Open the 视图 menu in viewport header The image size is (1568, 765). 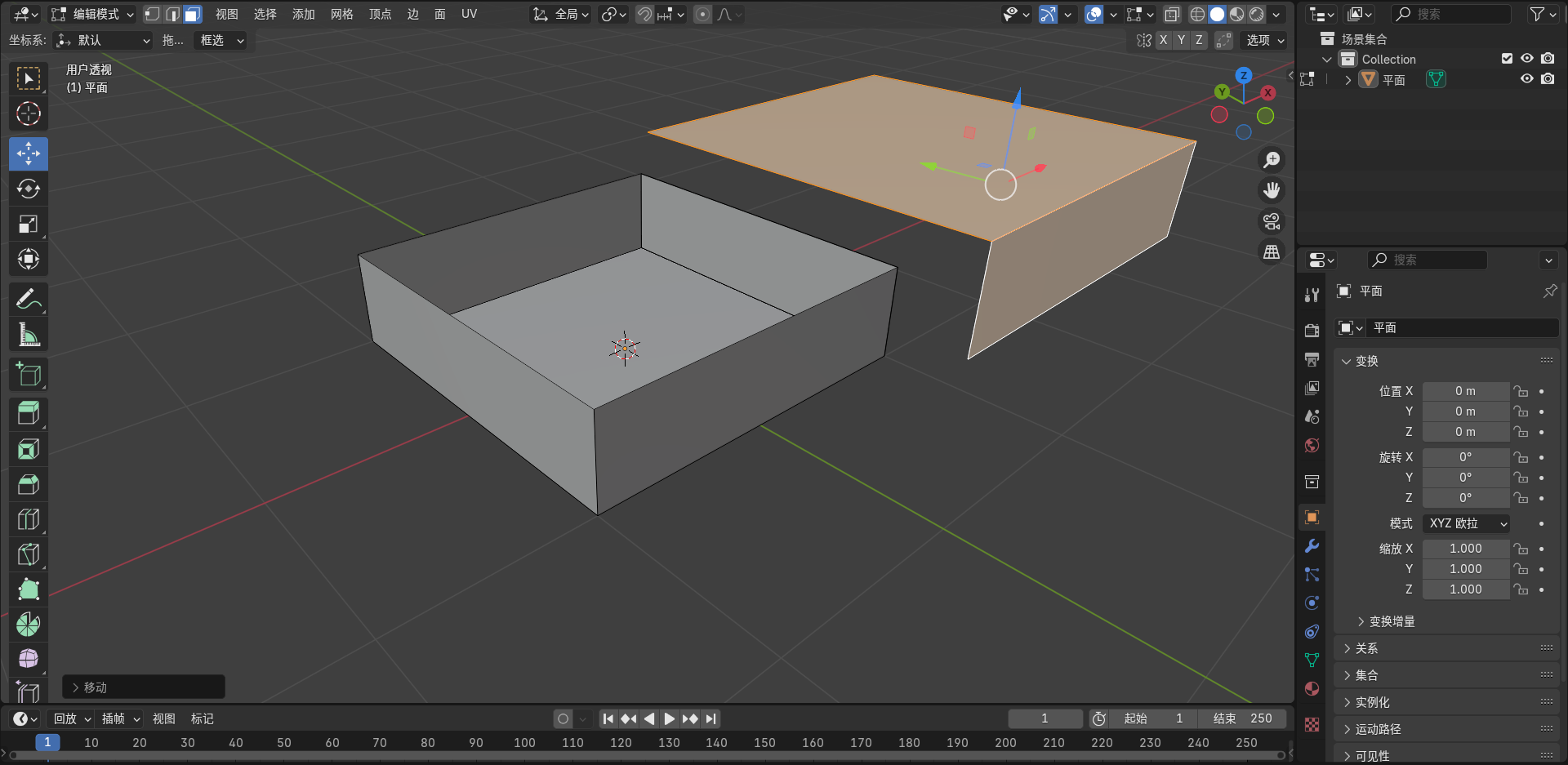point(226,14)
